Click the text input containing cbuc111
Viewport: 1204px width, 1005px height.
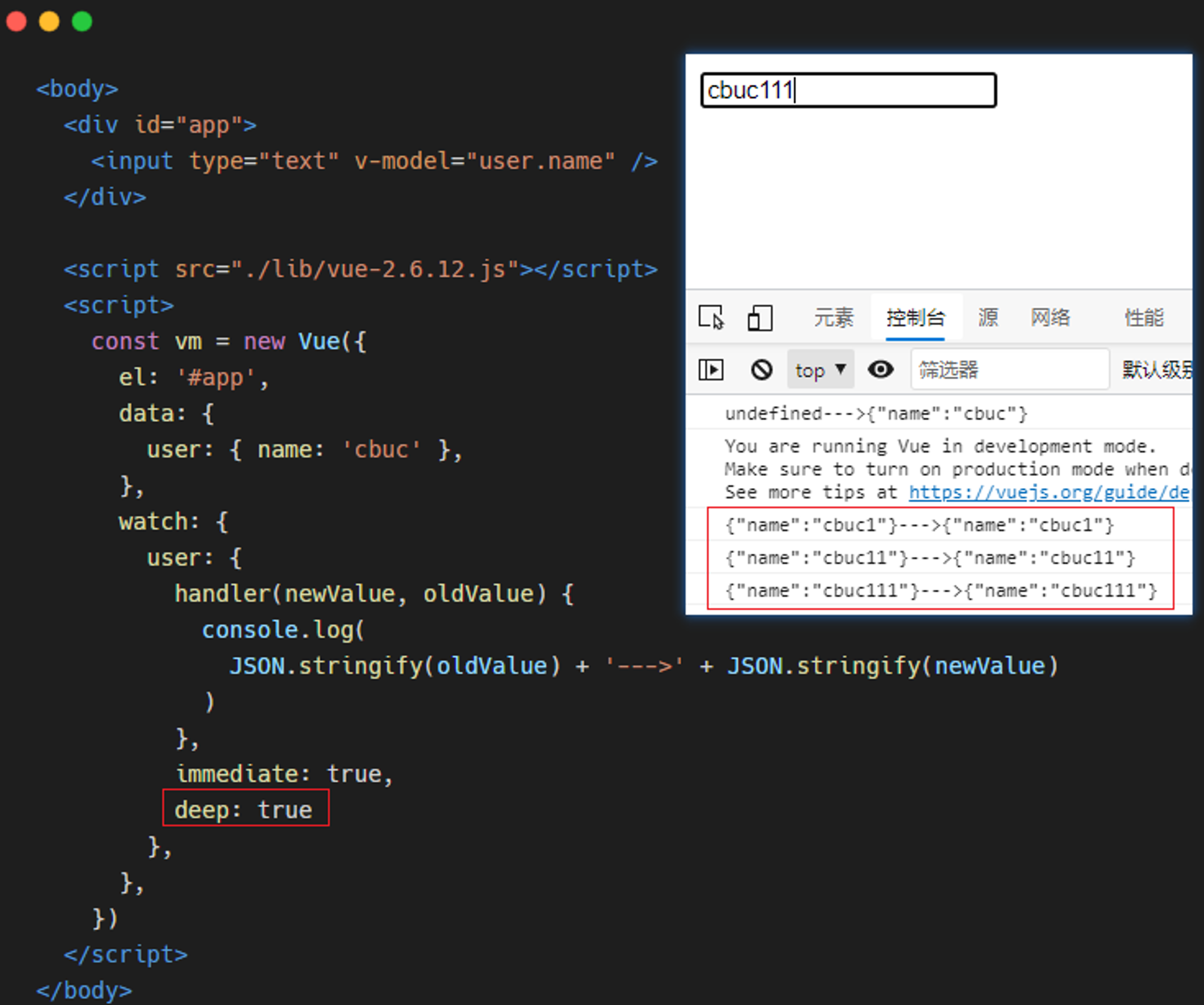pos(848,90)
